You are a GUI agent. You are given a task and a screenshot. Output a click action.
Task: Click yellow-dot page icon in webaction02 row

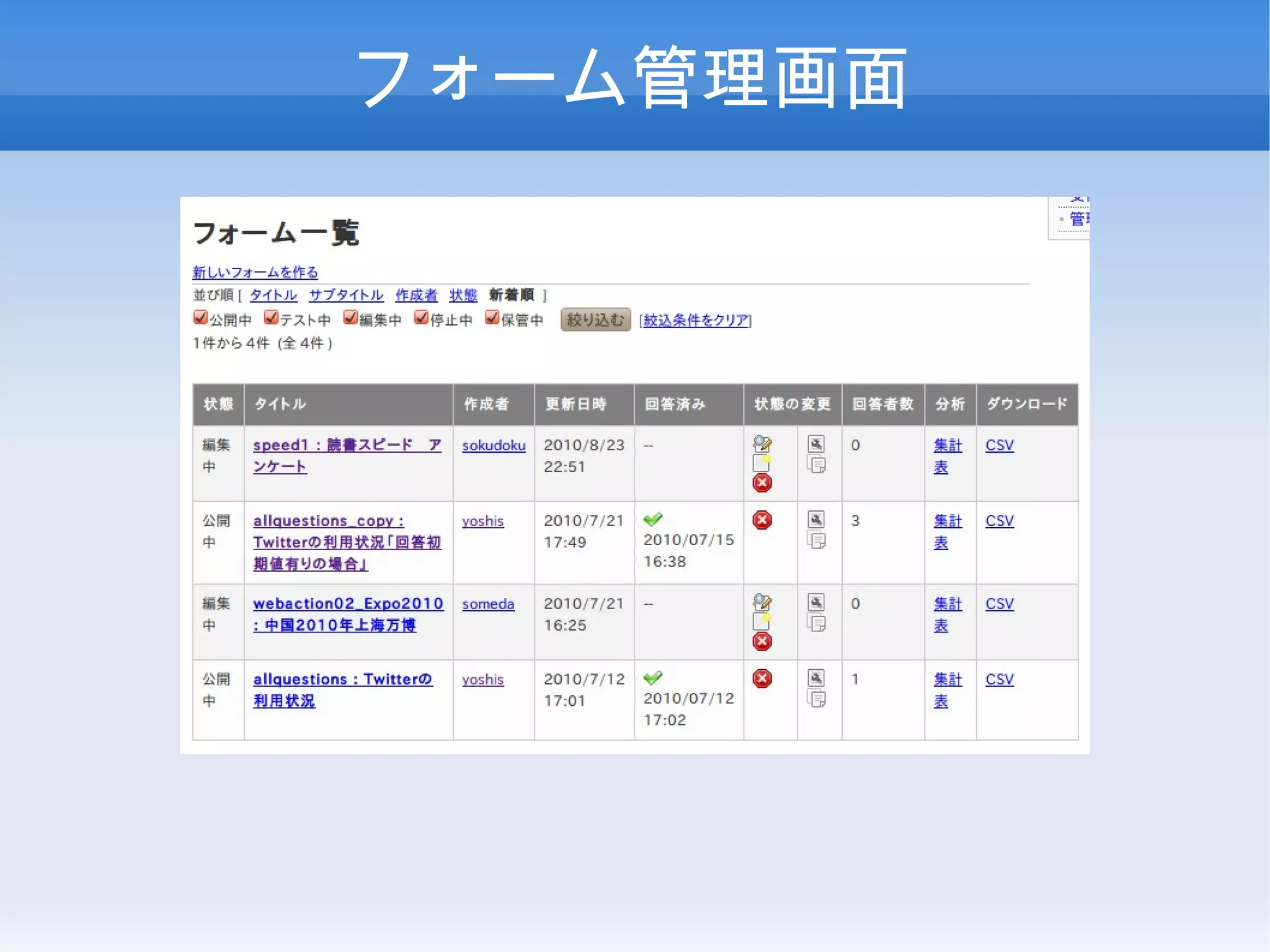(x=762, y=621)
